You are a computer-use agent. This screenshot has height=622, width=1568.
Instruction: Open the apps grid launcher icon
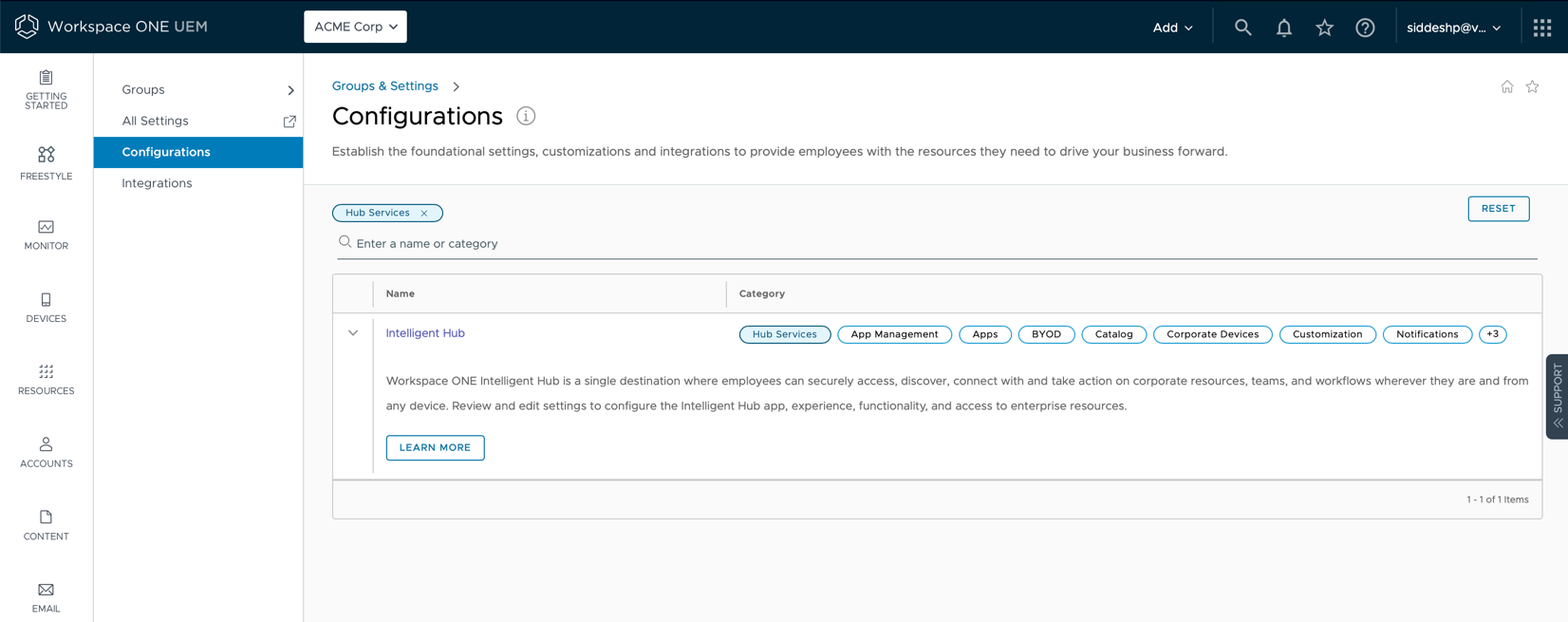tap(1541, 28)
